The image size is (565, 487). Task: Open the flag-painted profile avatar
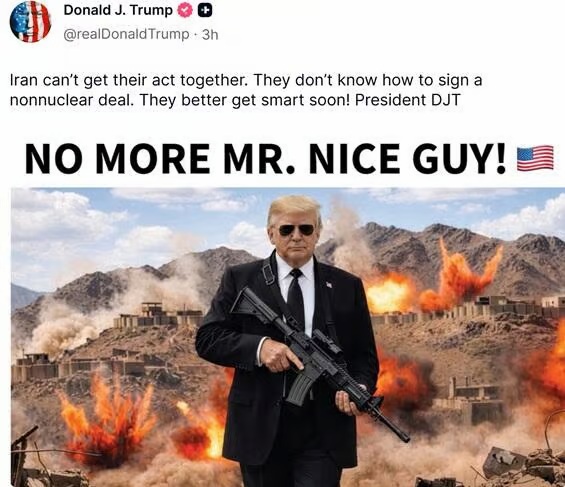30,22
